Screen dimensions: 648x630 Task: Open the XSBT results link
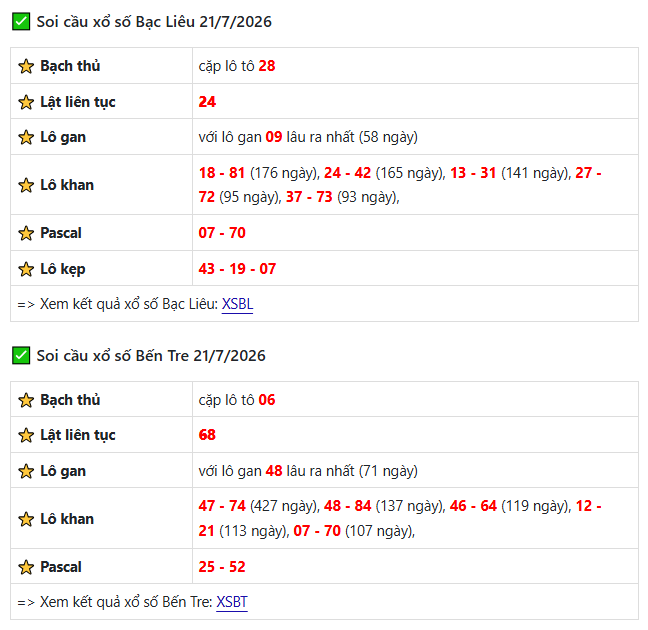[232, 602]
